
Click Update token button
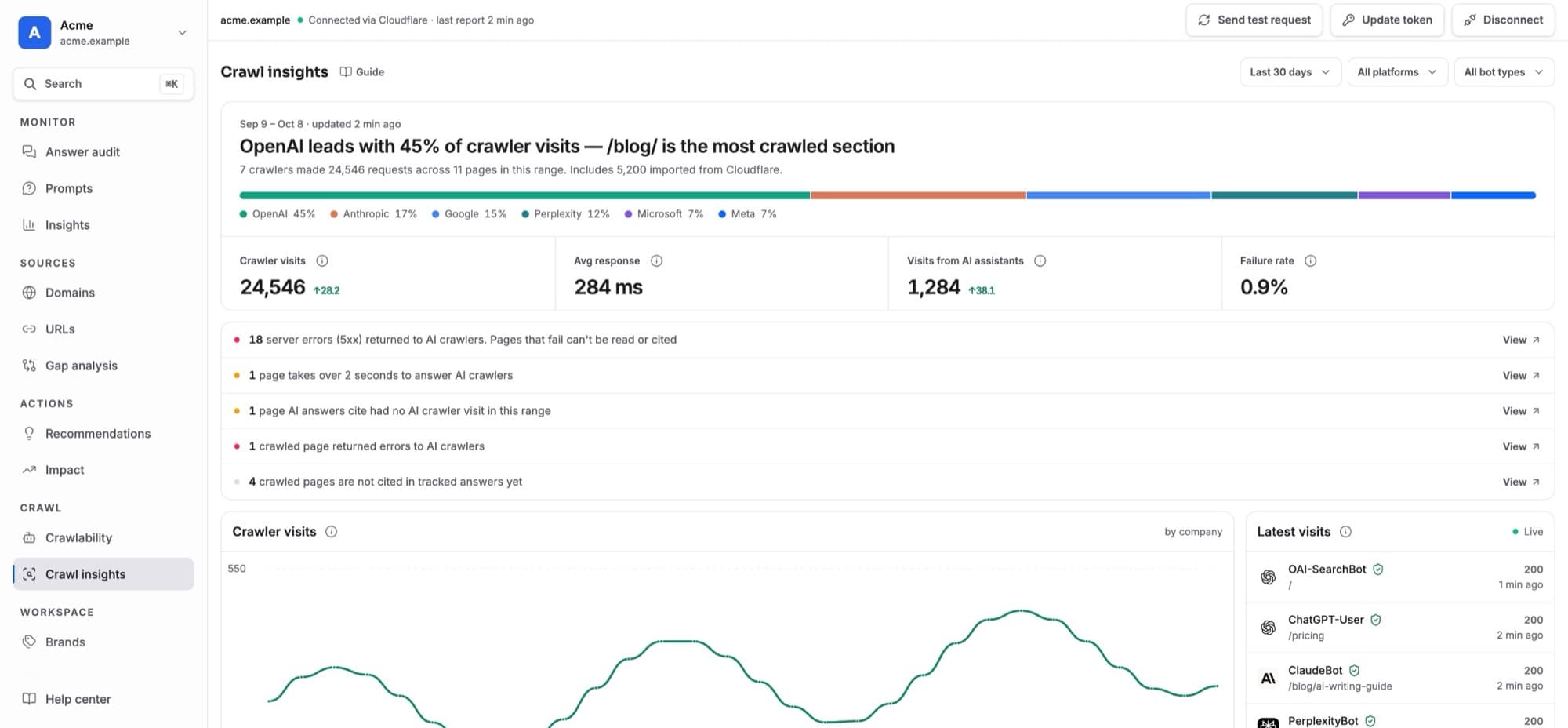[1388, 20]
